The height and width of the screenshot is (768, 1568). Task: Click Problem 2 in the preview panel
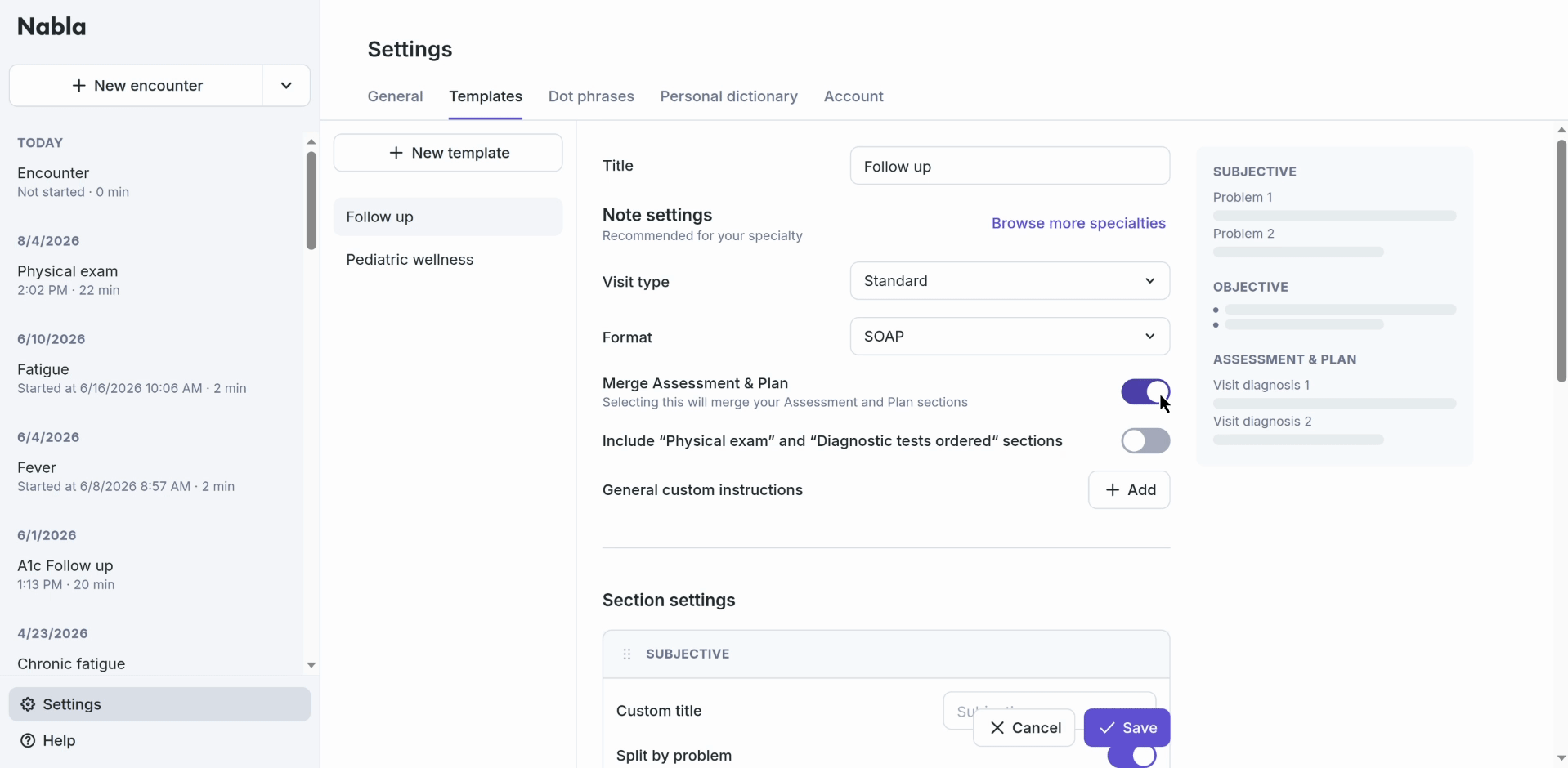pos(1243,234)
